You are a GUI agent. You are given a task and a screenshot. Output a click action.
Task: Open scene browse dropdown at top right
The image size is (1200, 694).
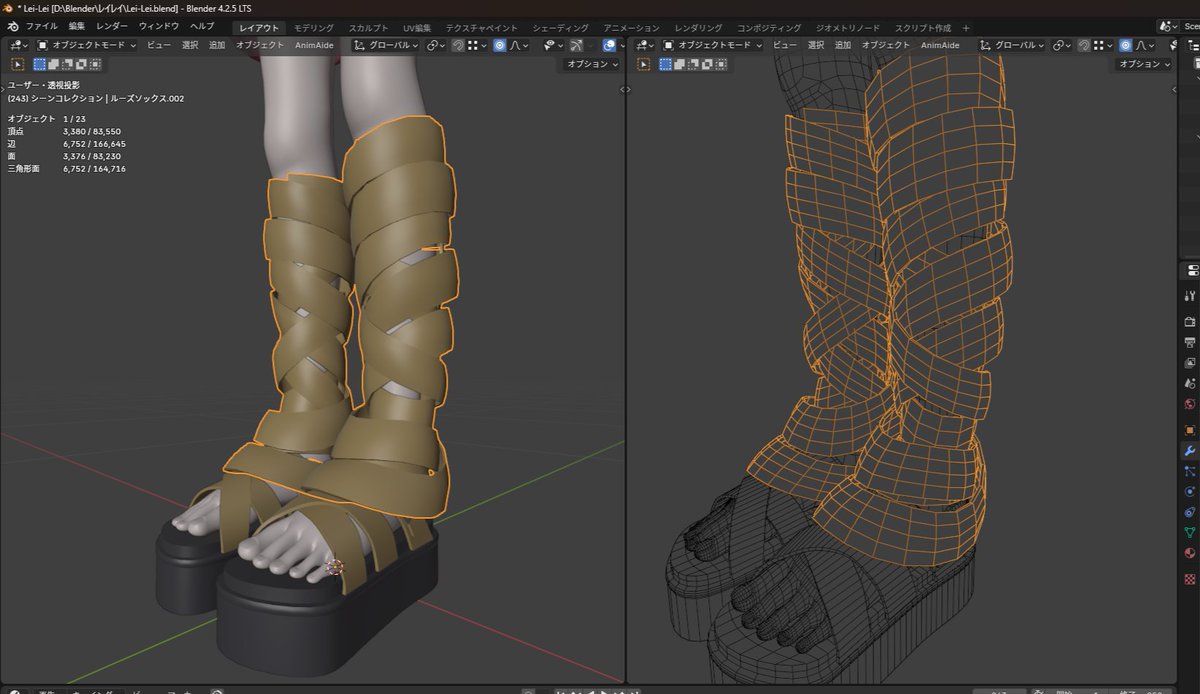click(x=1168, y=26)
